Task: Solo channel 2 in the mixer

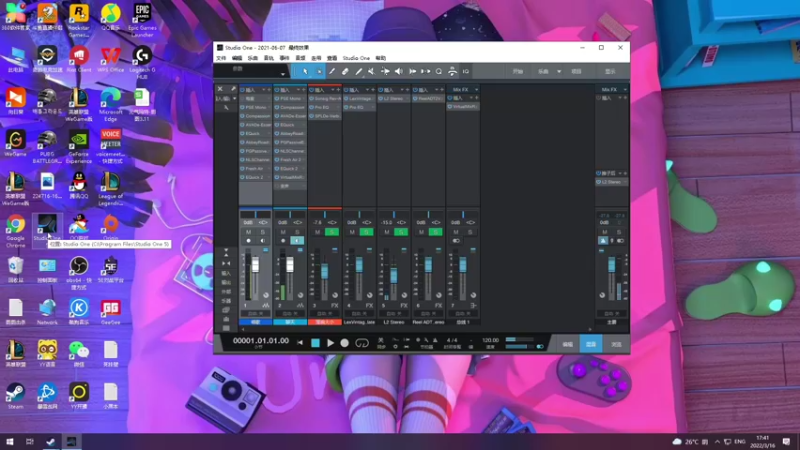Action: pos(297,232)
